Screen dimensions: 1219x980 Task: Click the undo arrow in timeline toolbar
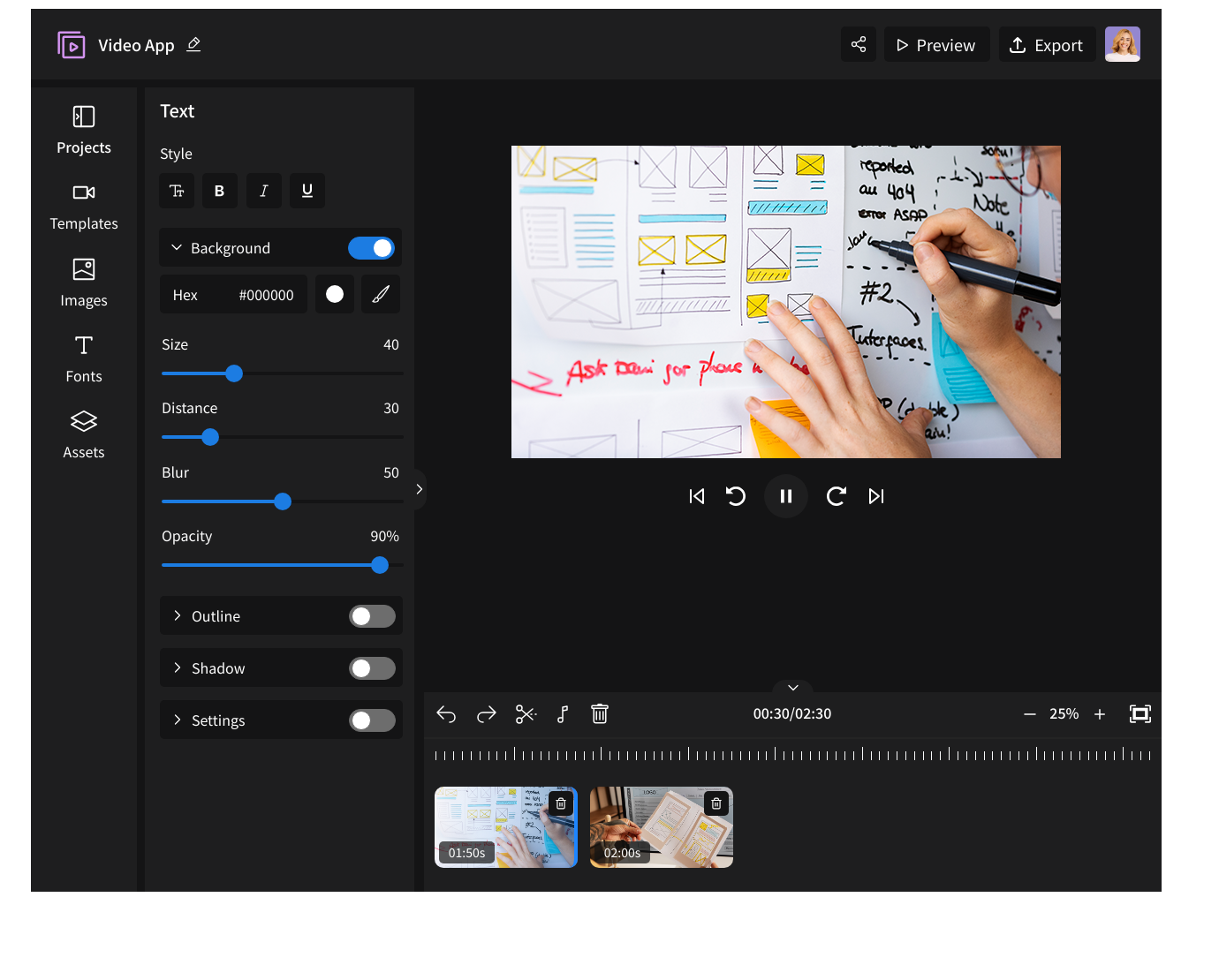446,714
